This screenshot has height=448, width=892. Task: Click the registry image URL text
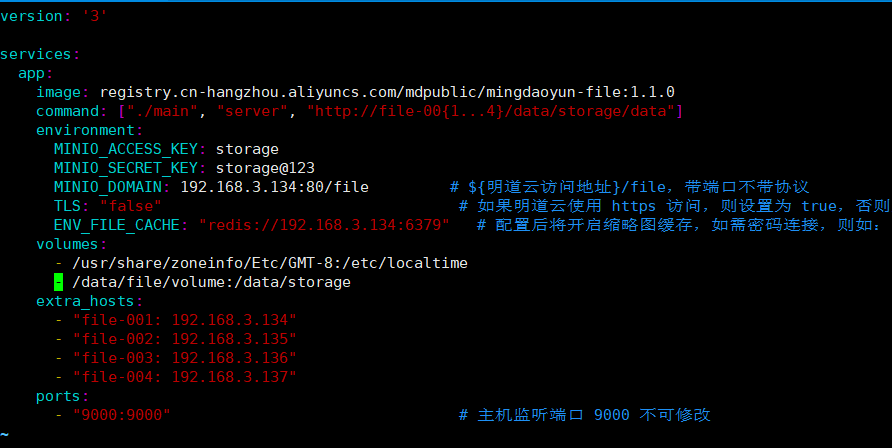(387, 92)
